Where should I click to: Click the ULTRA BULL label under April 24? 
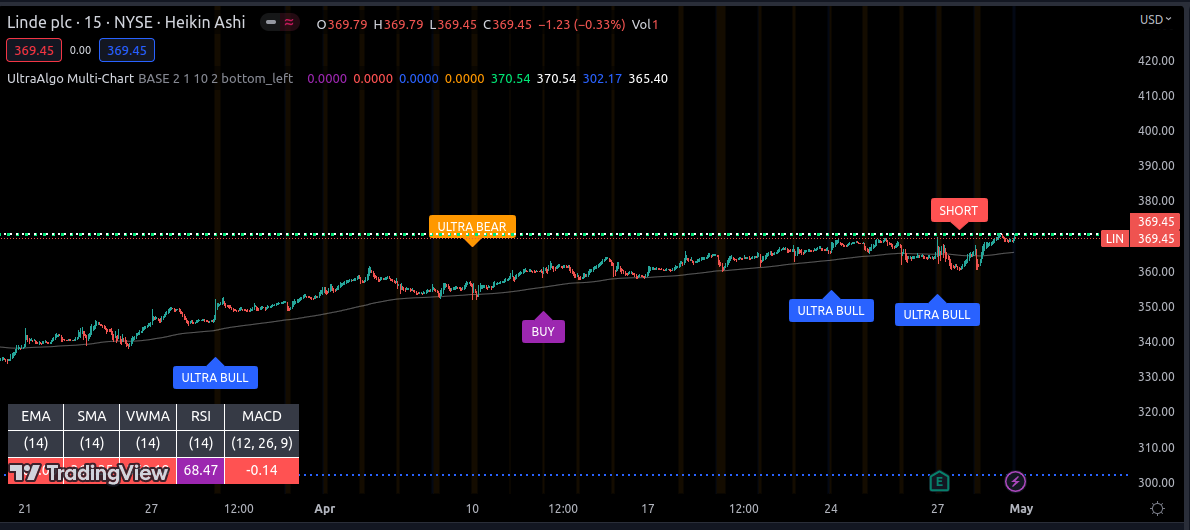pyautogui.click(x=831, y=311)
